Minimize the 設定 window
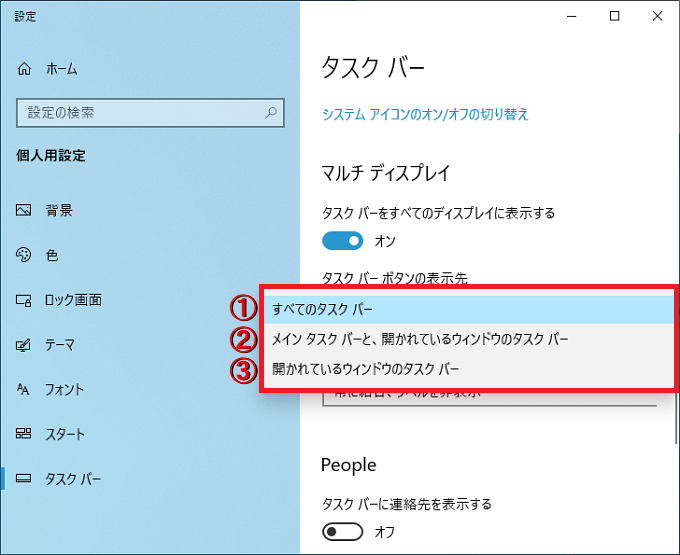Screen dimensions: 680x555 572,16
